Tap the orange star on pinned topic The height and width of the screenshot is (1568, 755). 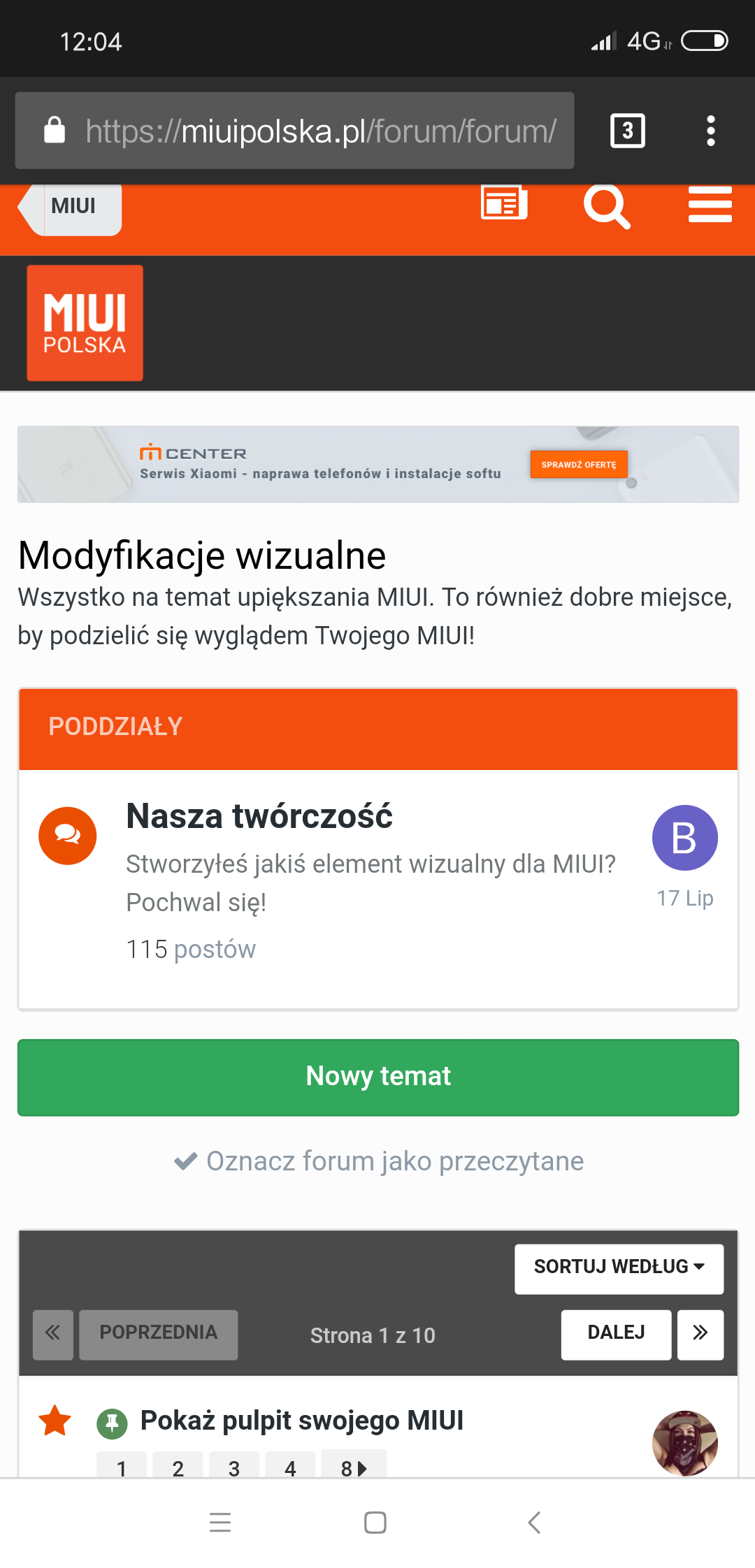55,1421
